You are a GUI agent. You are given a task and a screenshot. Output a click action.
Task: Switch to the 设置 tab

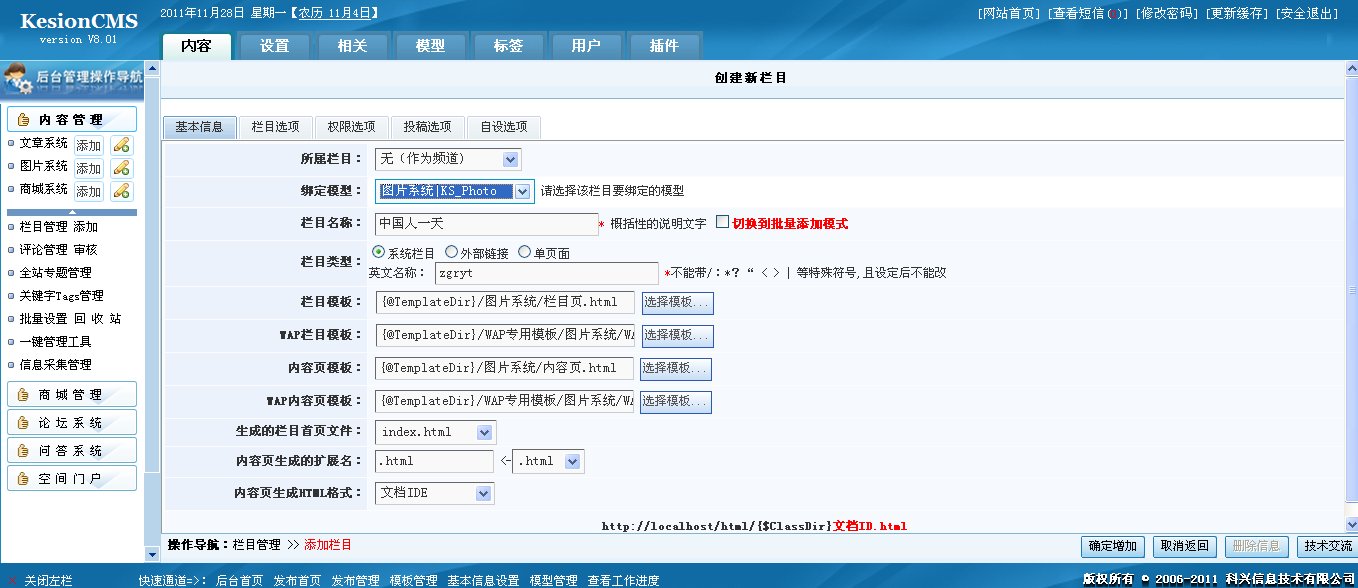tap(274, 44)
